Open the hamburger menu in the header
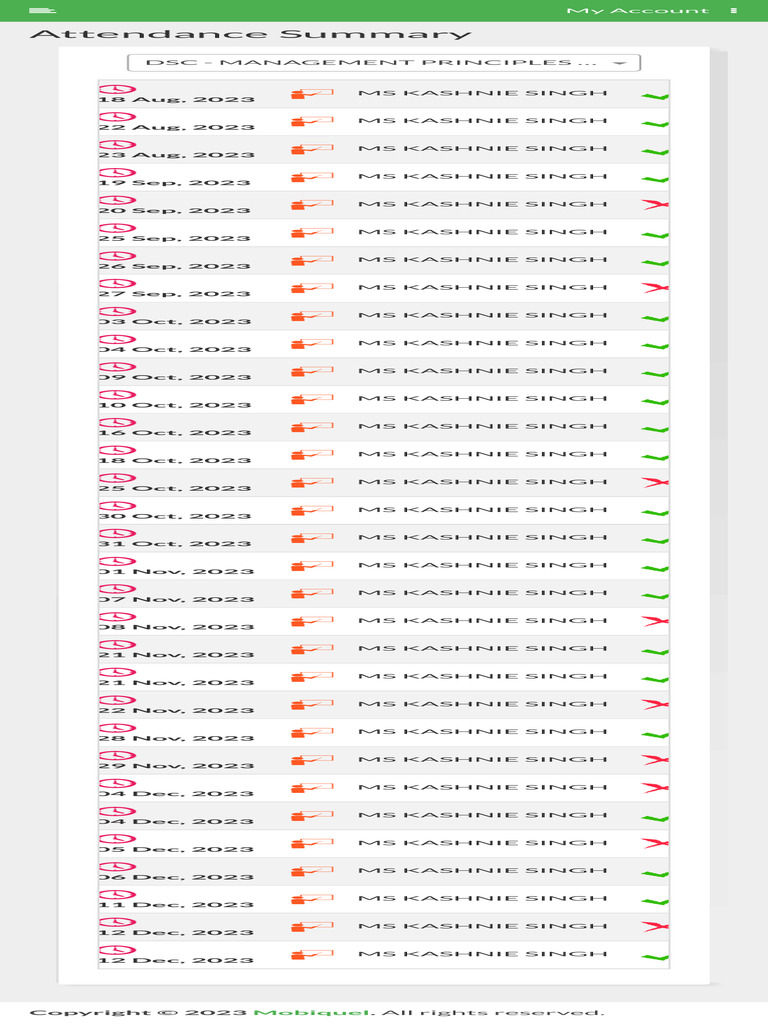The width and height of the screenshot is (768, 1024). (x=42, y=10)
